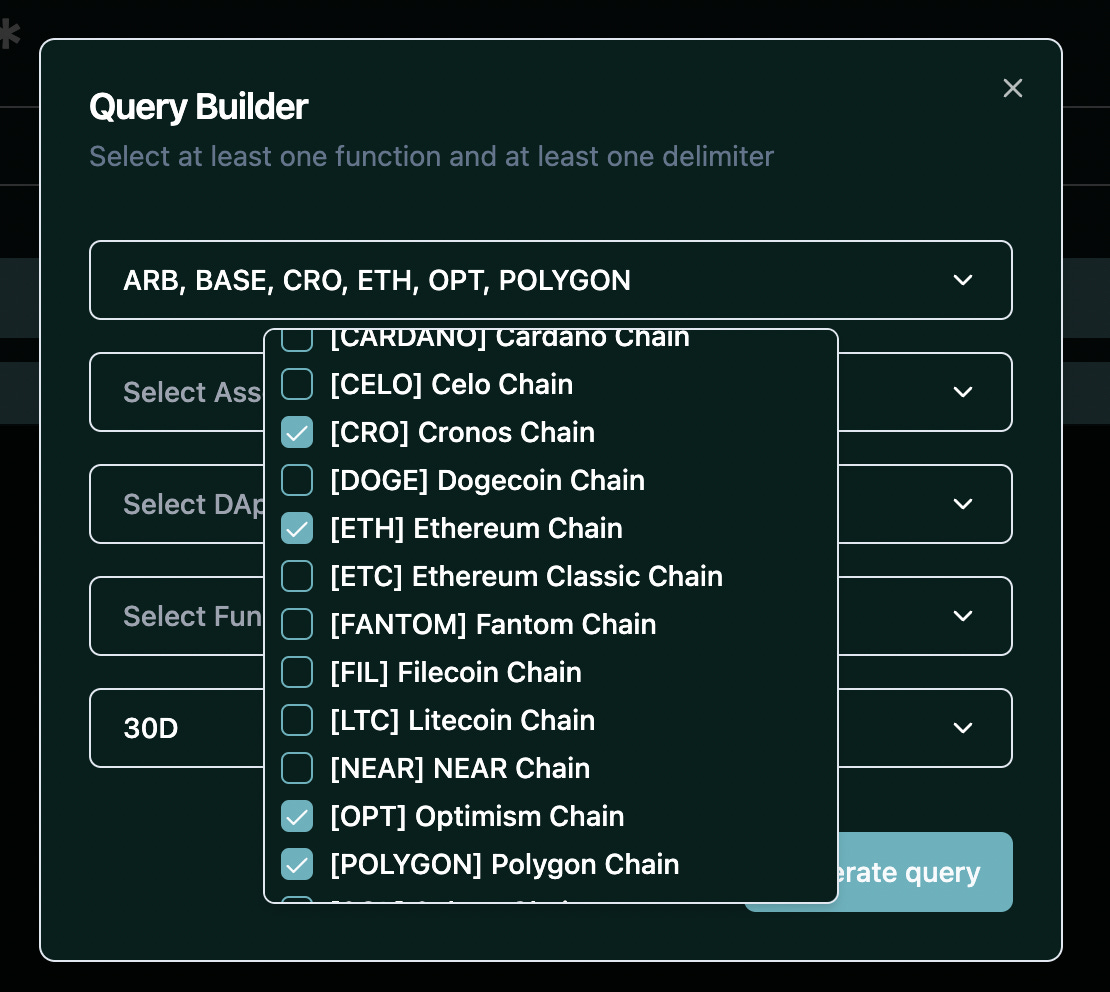Uncheck the OPT Optimism Chain checkbox
Screen dimensions: 1110x992
coord(297,816)
